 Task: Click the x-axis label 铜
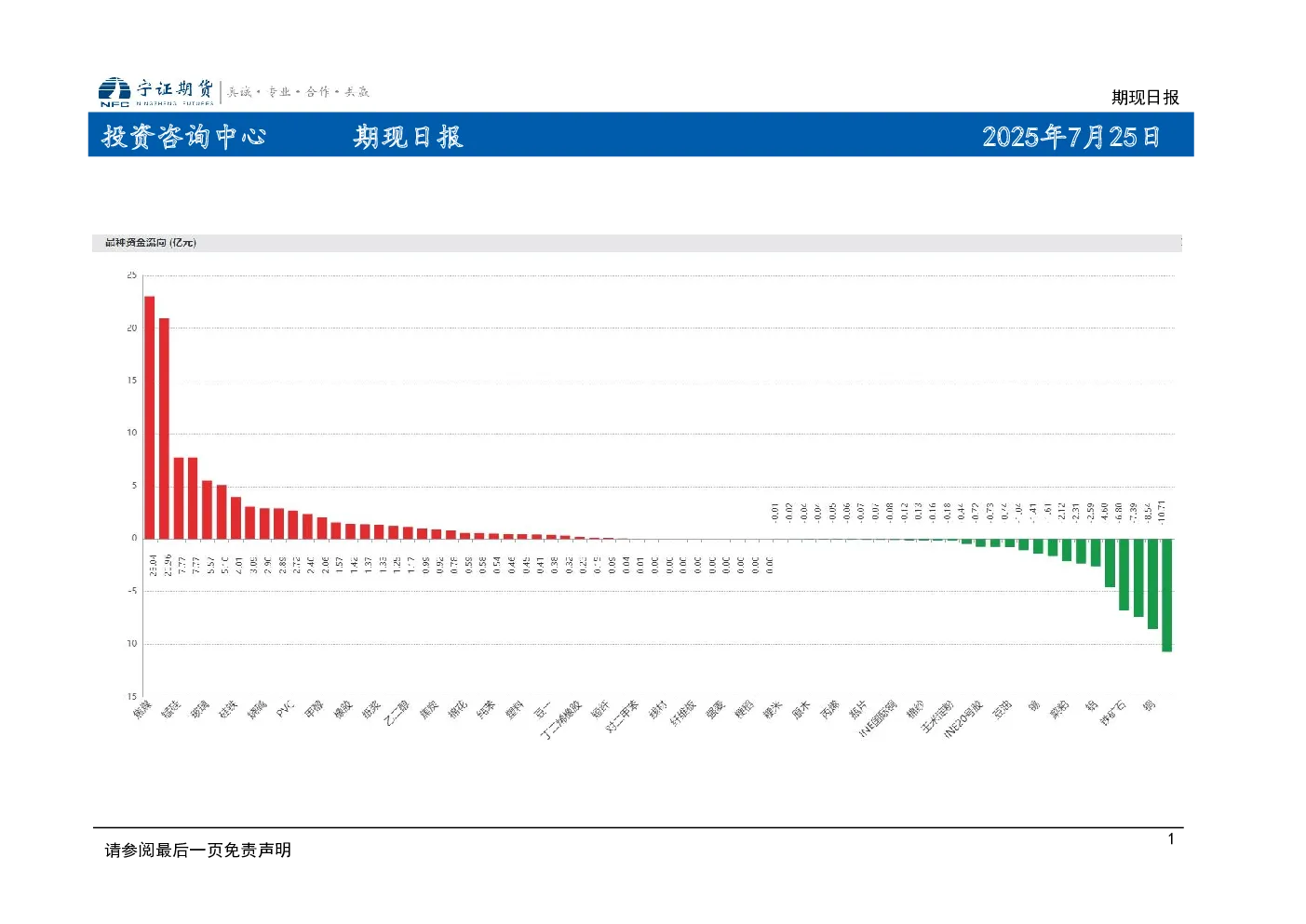click(1149, 705)
